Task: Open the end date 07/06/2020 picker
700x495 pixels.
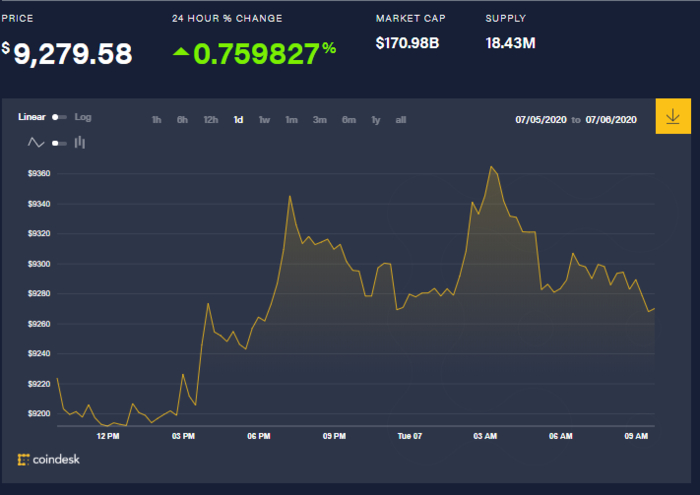Action: 611,120
